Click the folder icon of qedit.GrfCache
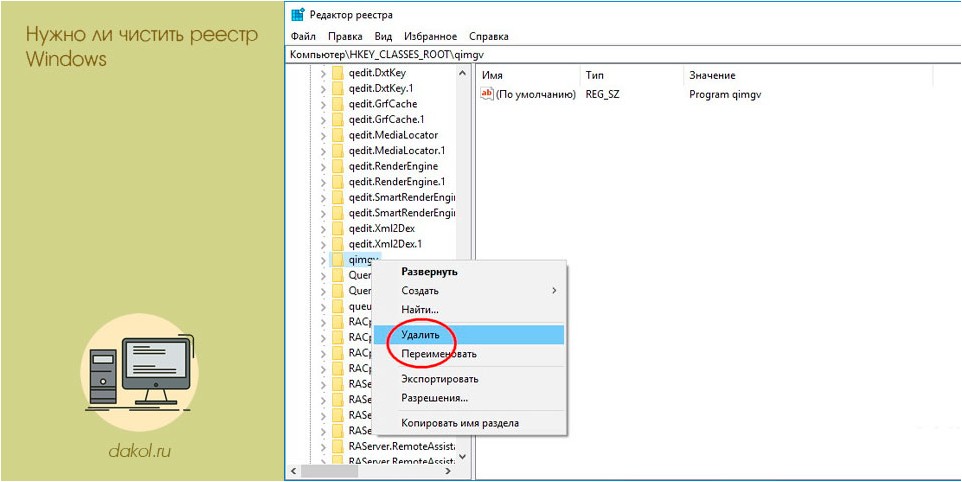The width and height of the screenshot is (962, 482). [337, 104]
